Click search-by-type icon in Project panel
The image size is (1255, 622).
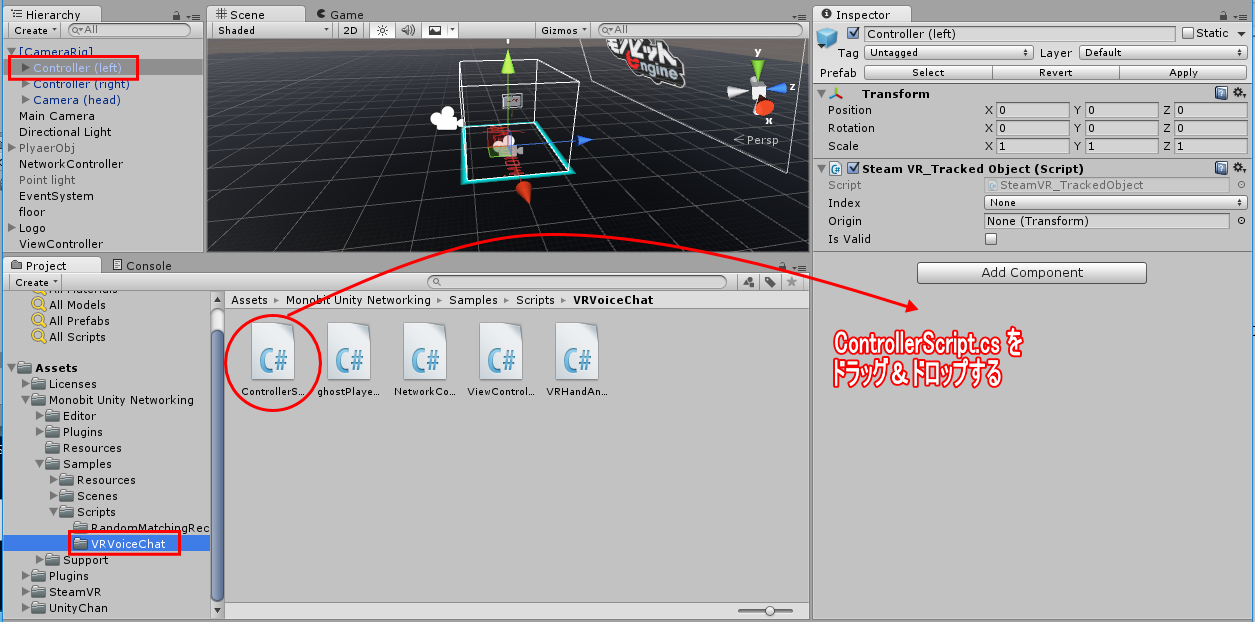pos(748,282)
